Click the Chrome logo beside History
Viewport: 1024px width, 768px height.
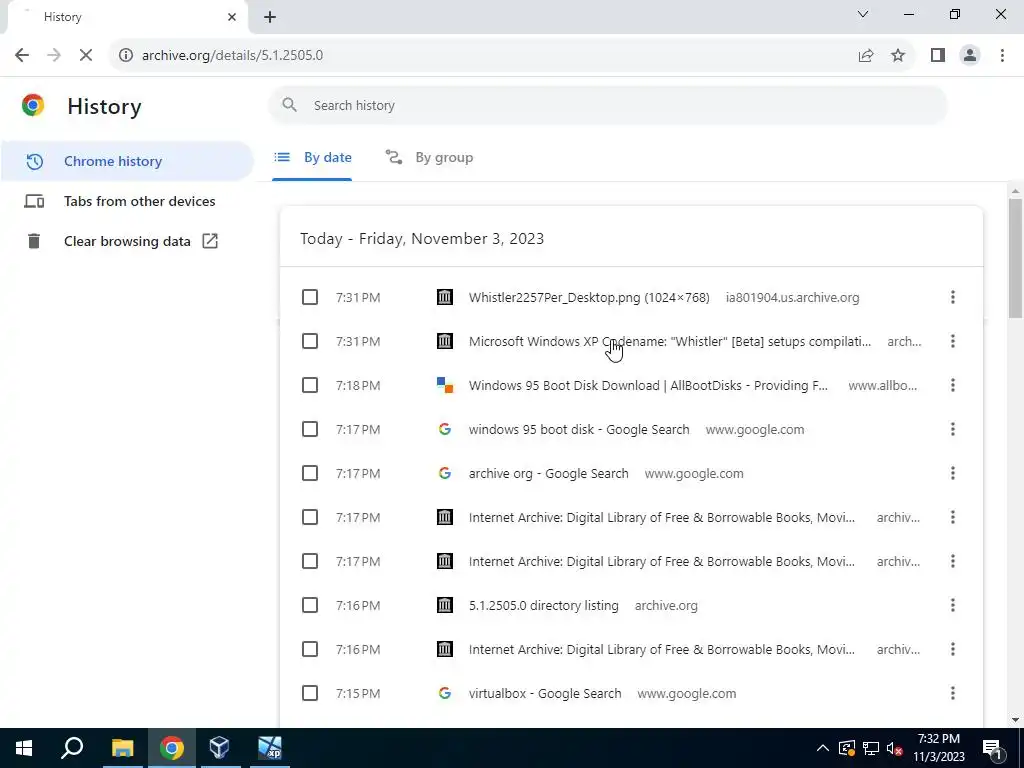tap(33, 105)
